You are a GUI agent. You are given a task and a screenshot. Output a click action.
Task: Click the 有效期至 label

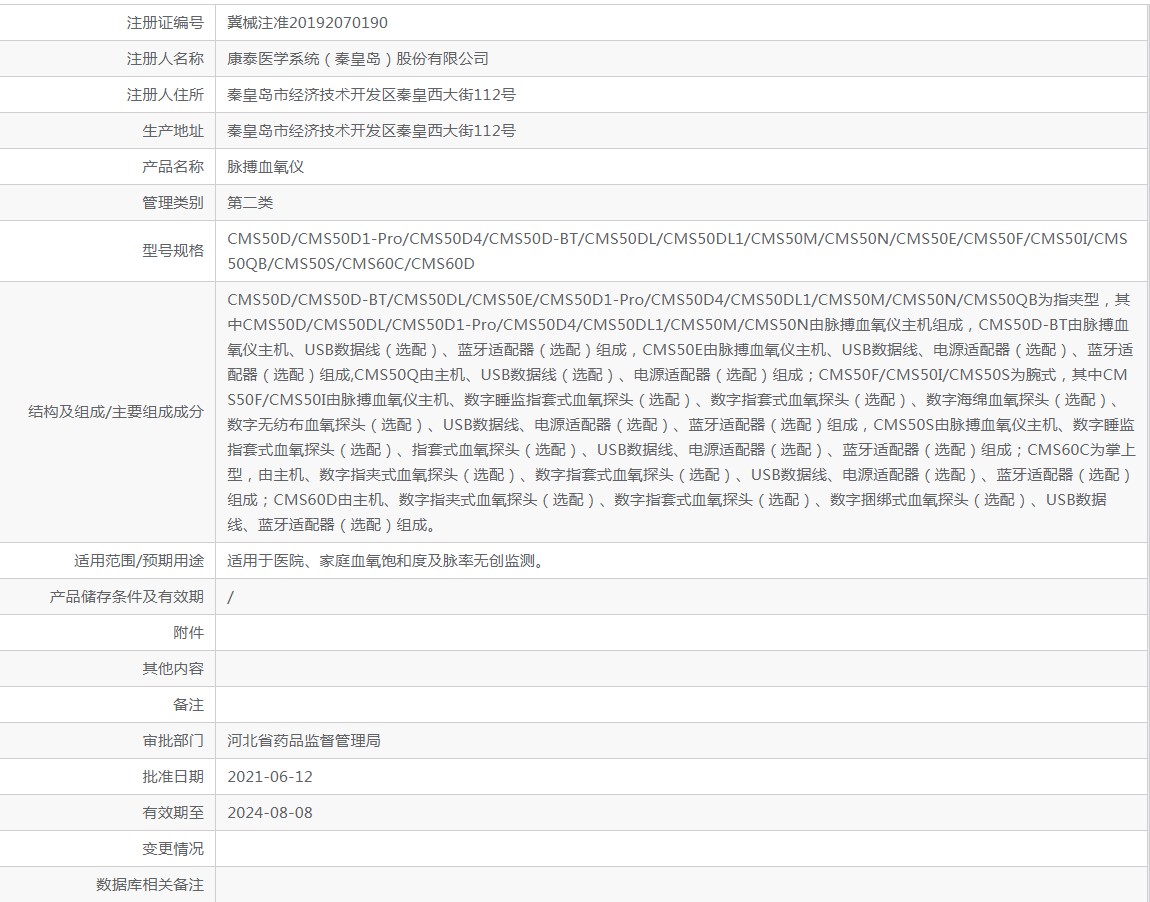173,813
